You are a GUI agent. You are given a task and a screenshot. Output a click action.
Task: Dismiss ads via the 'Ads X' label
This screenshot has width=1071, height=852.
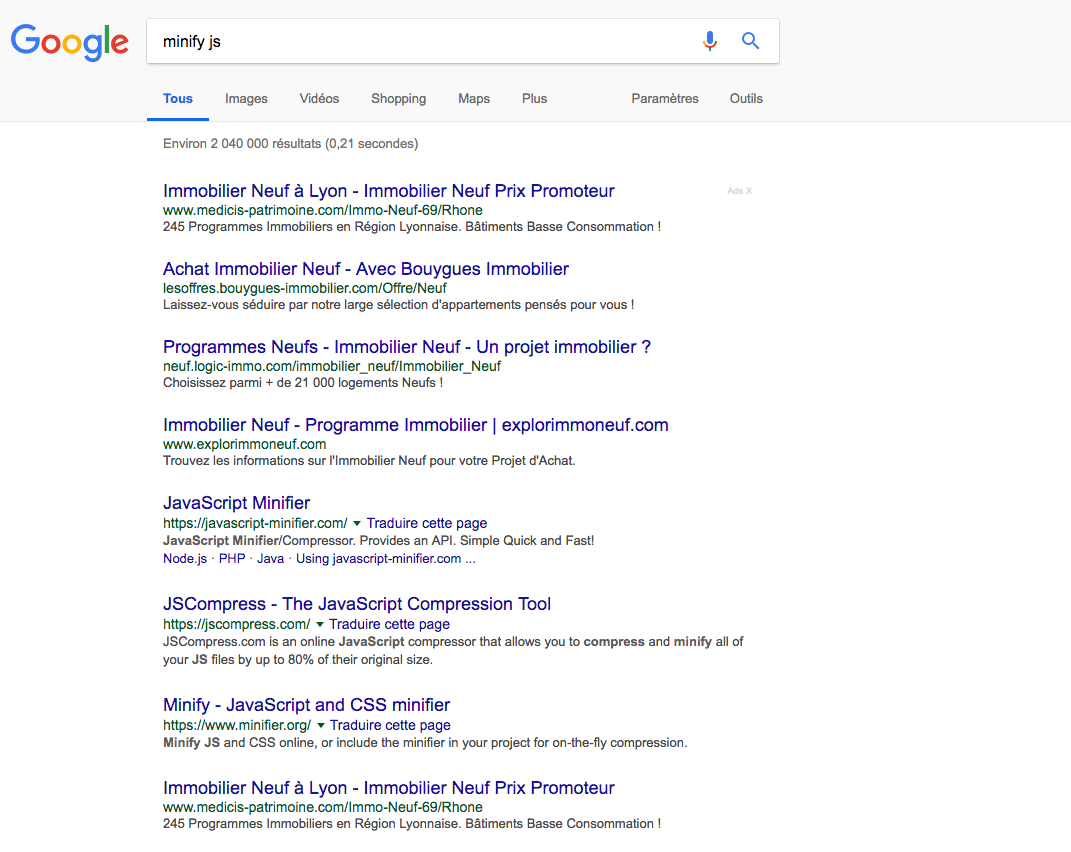[x=739, y=191]
